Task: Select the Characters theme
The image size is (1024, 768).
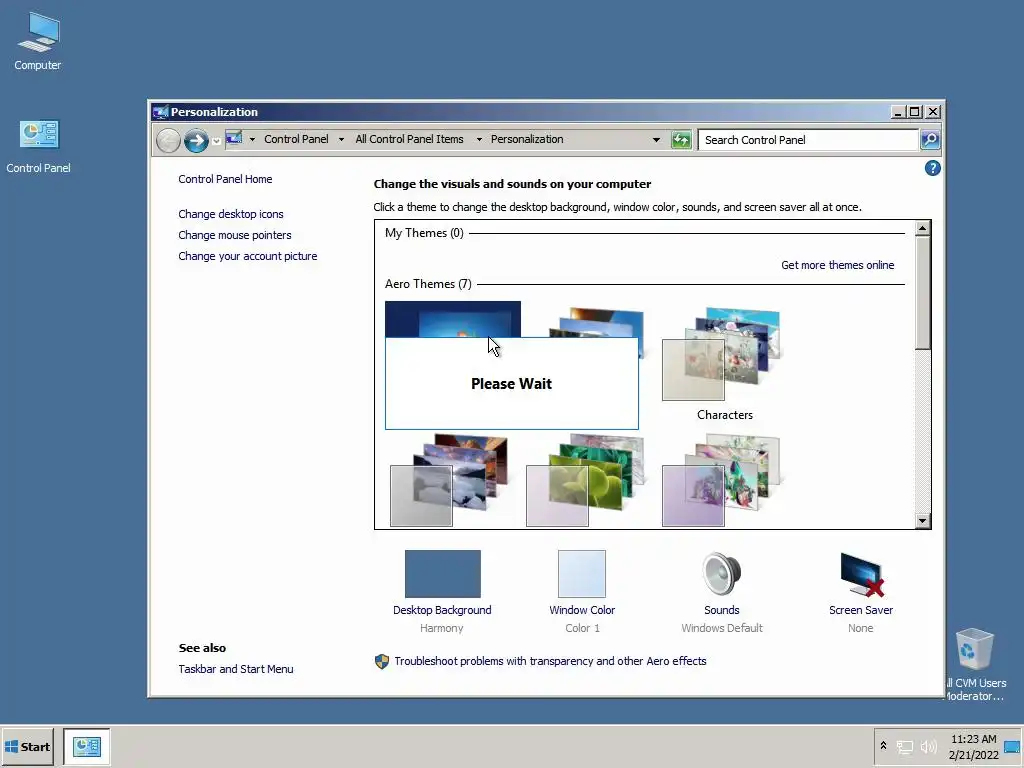Action: point(724,363)
